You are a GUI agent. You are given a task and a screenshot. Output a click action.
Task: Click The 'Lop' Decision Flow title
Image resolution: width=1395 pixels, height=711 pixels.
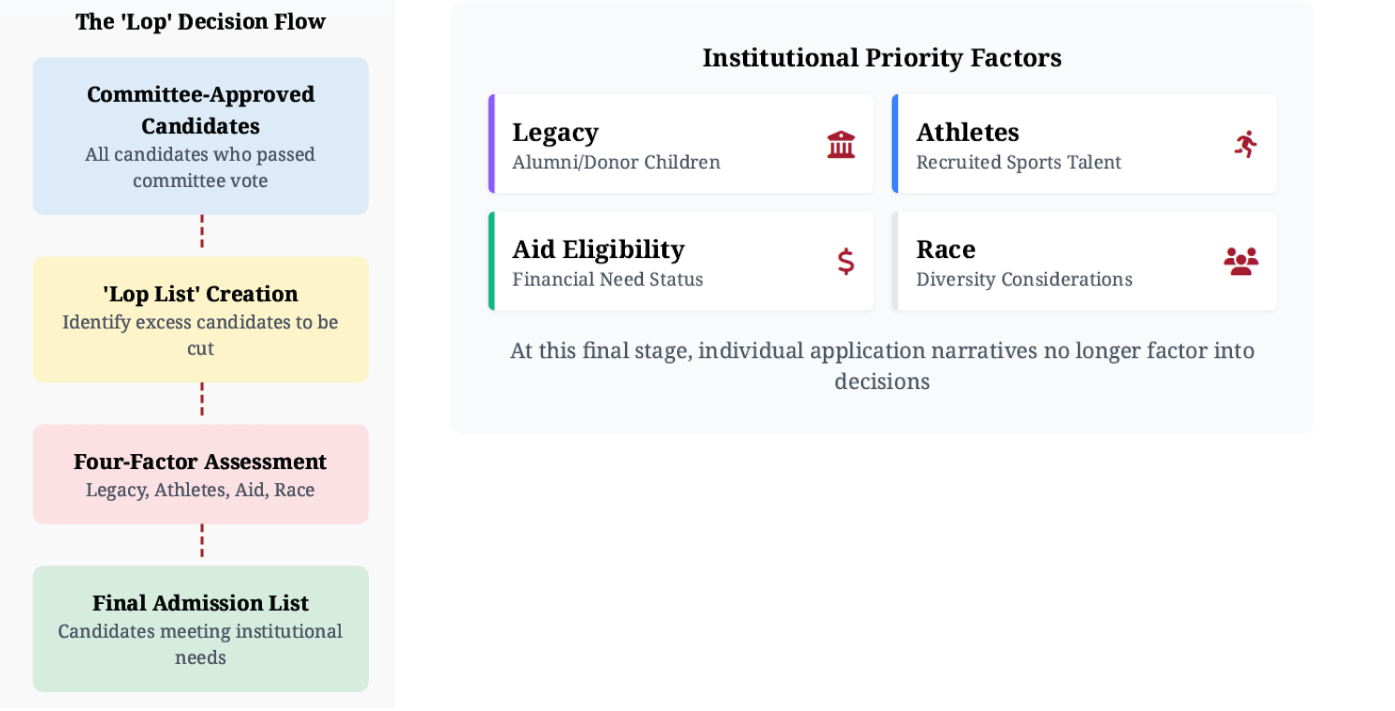[x=201, y=22]
